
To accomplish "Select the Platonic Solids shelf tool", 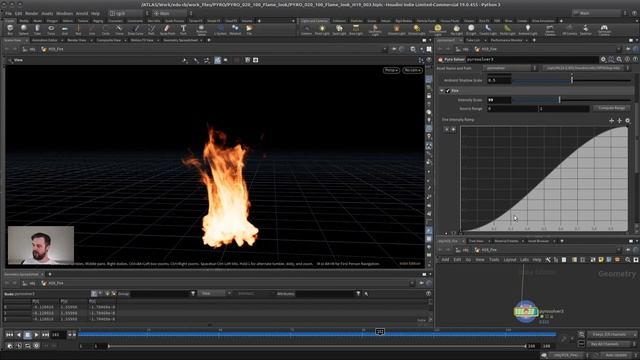I will (x=201, y=29).
